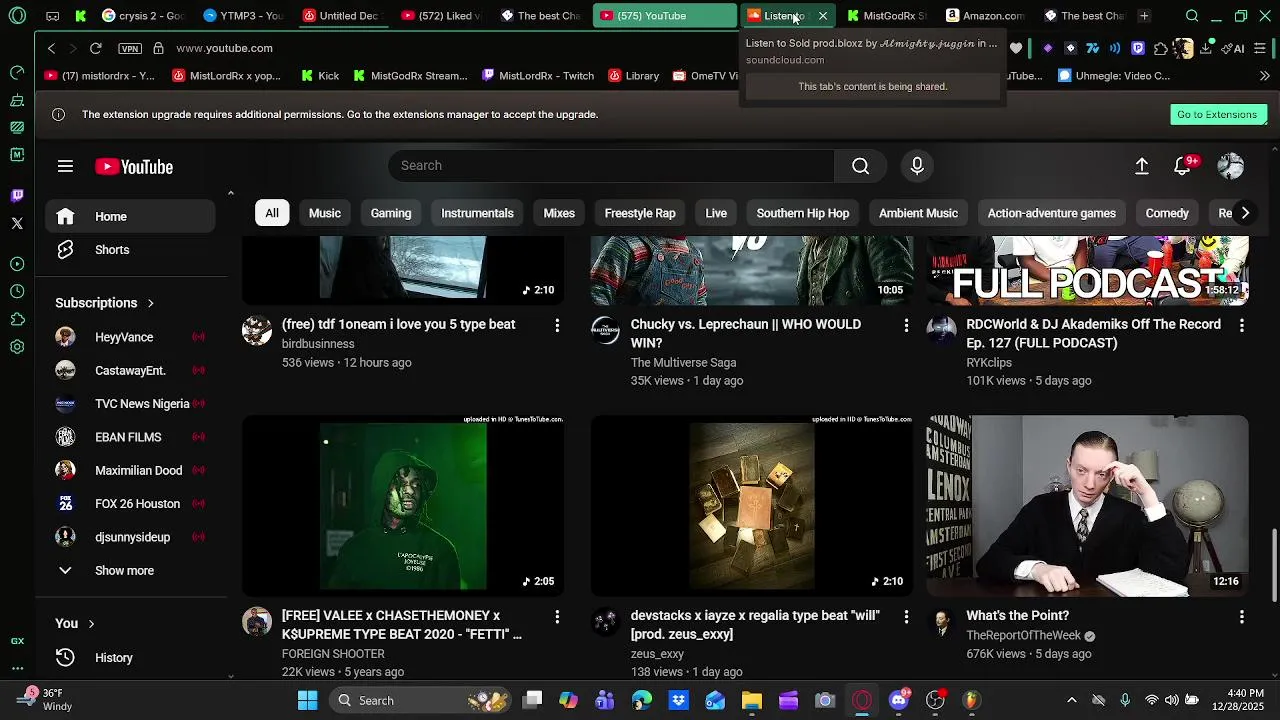Screen dimensions: 1280x720
Task: Start voice search with the microphone
Action: click(917, 166)
